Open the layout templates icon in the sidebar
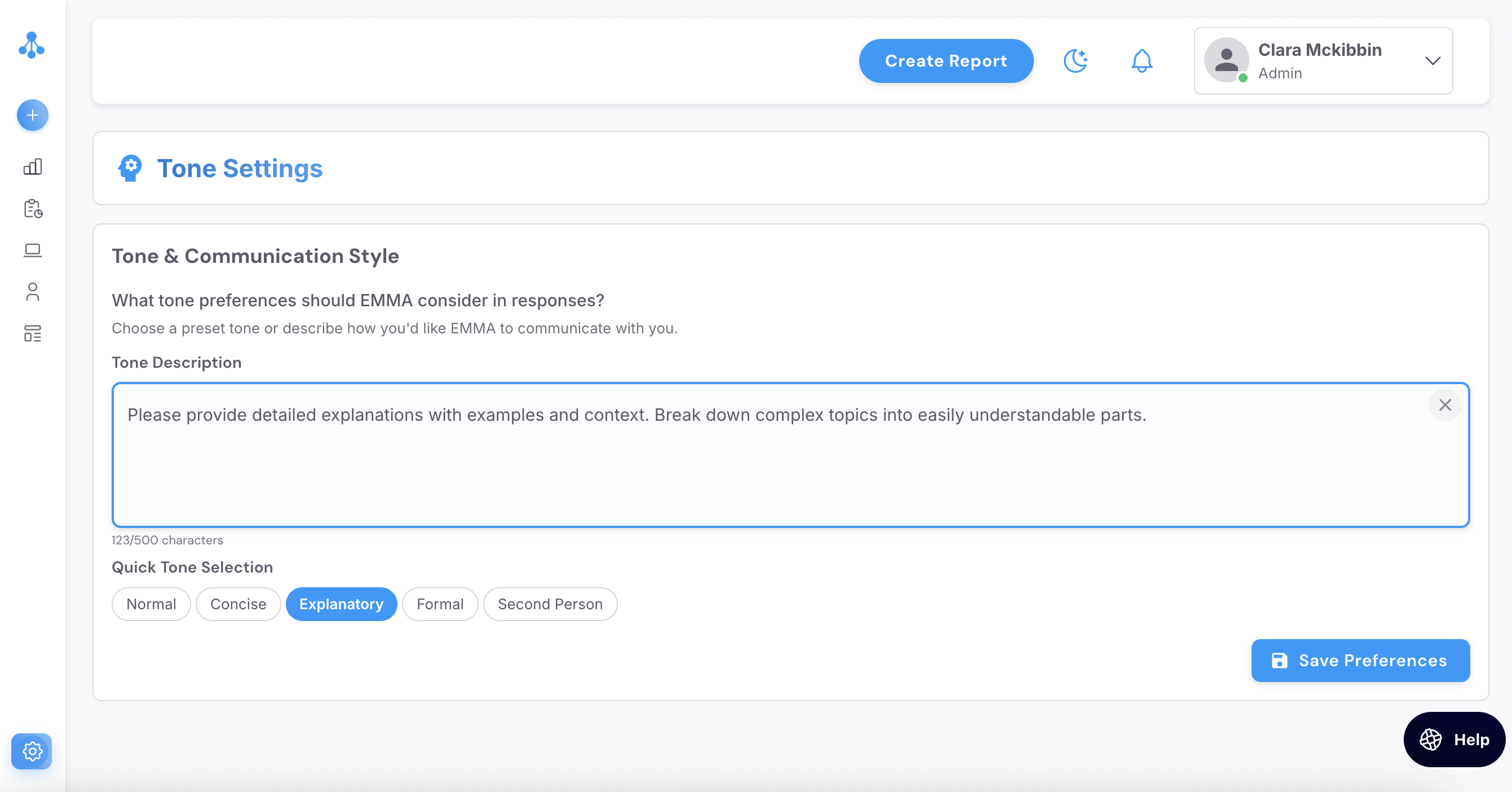This screenshot has height=792, width=1512. (32, 333)
